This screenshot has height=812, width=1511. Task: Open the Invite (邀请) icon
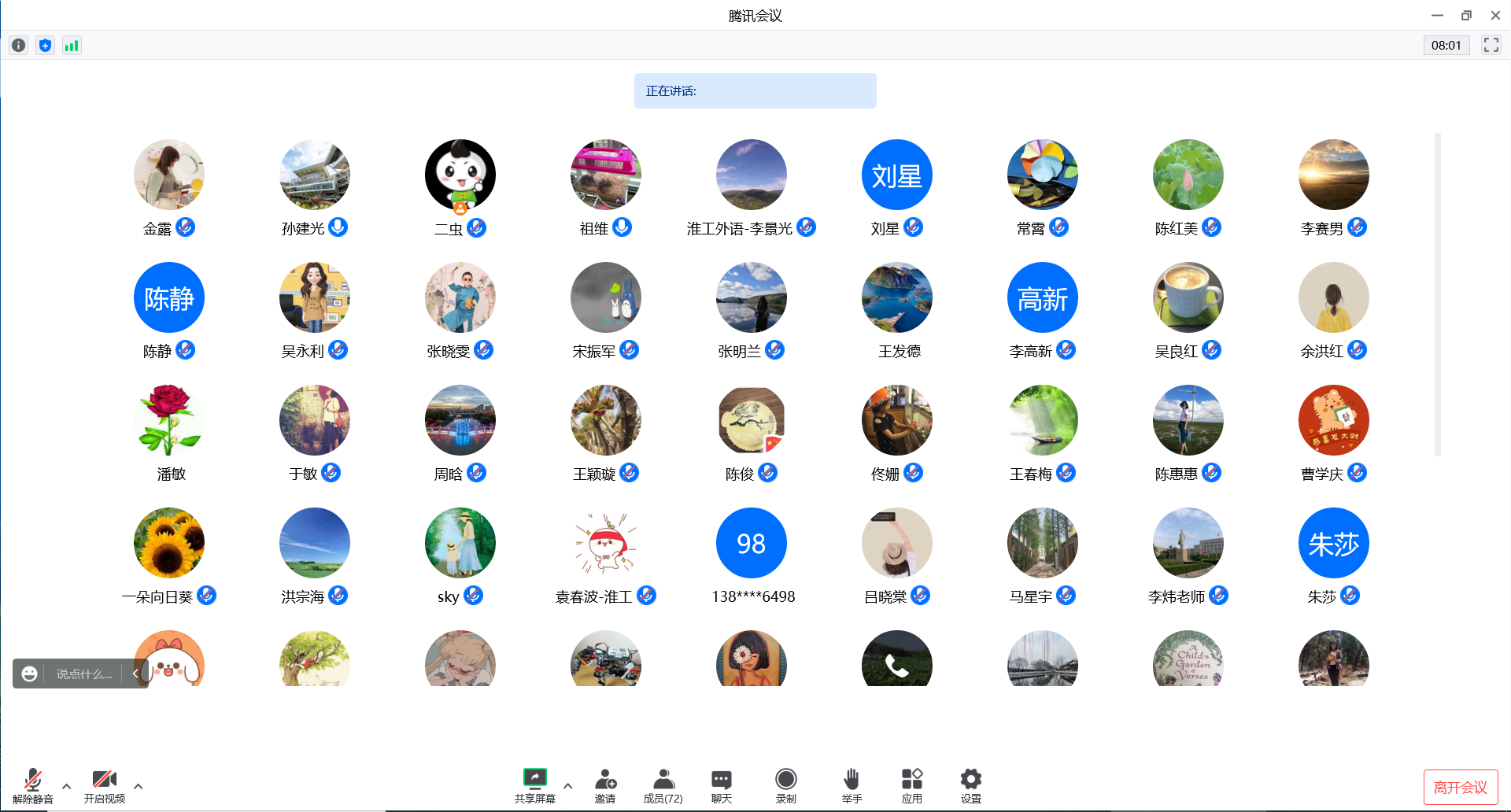(x=605, y=784)
